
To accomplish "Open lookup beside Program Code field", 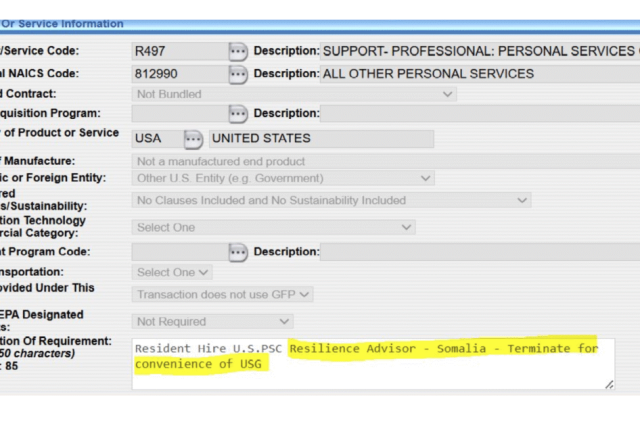I will pos(238,252).
